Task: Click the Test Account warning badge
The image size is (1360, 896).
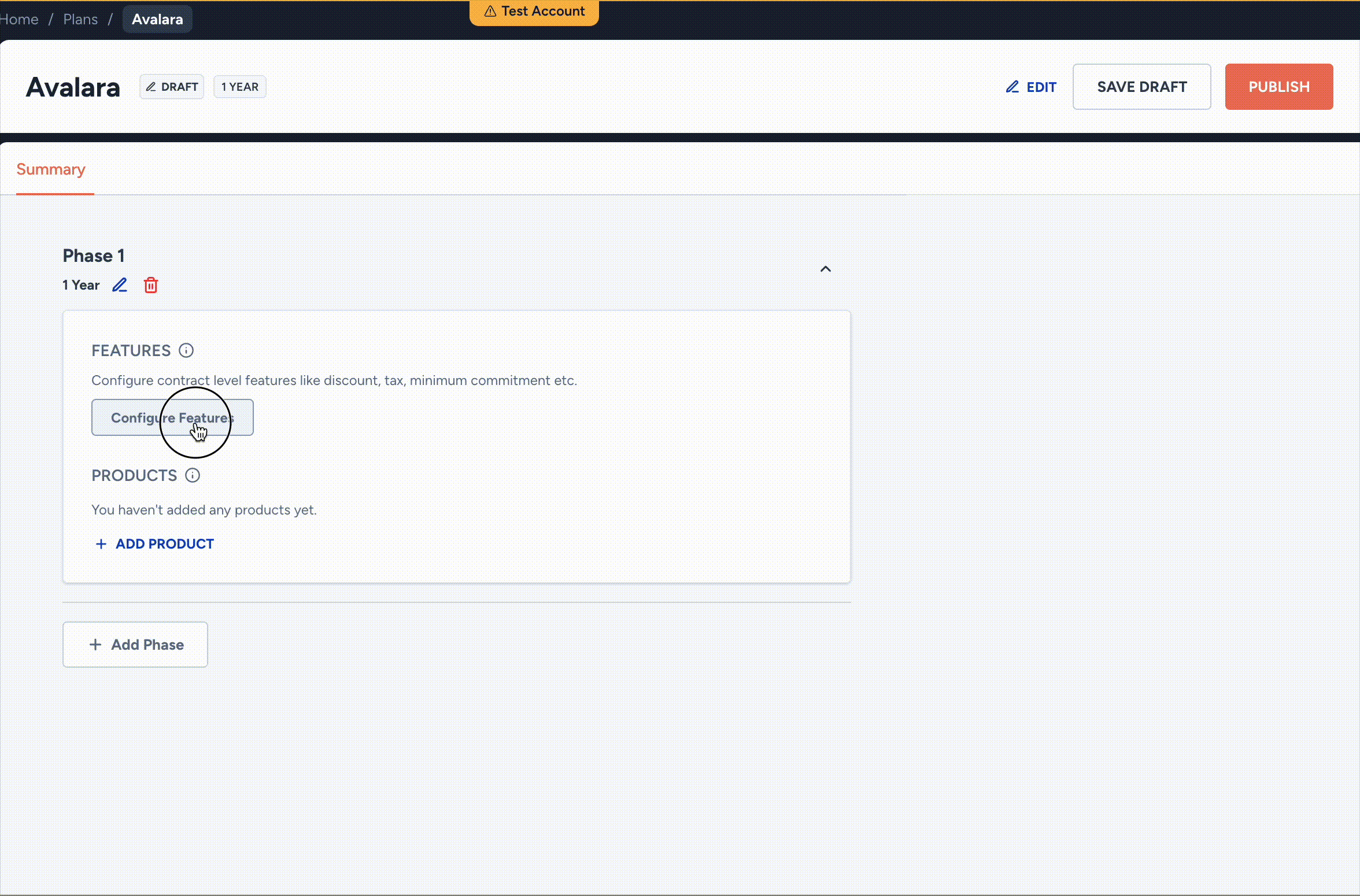Action: (534, 12)
